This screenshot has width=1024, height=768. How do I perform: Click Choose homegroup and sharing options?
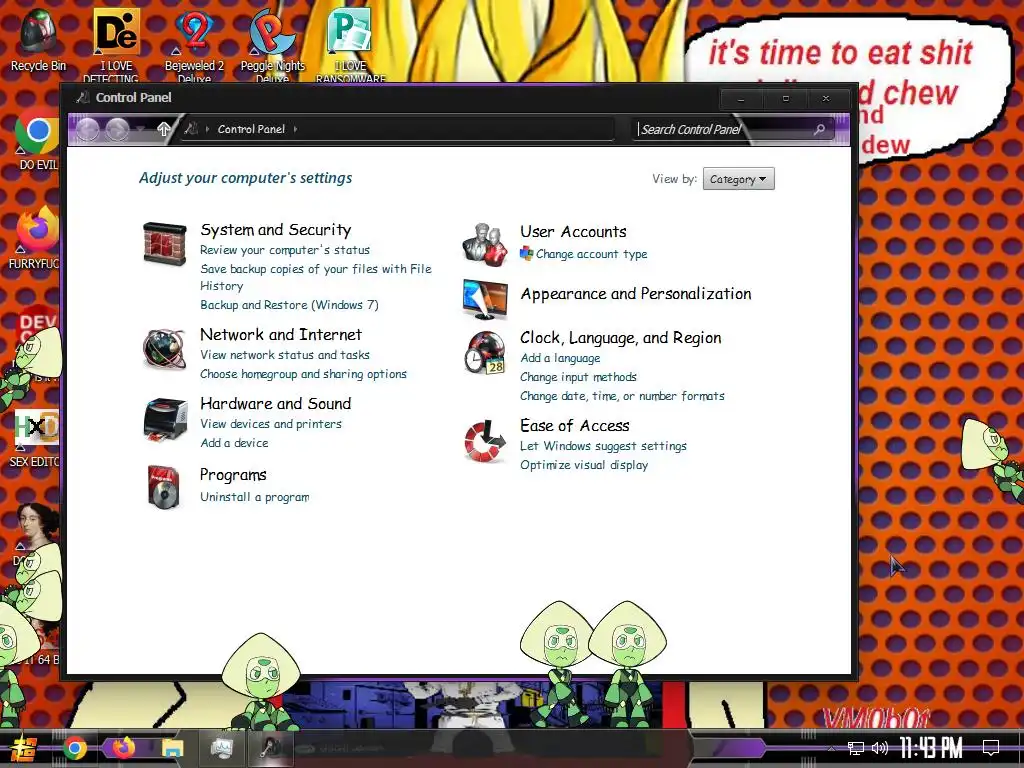point(304,374)
